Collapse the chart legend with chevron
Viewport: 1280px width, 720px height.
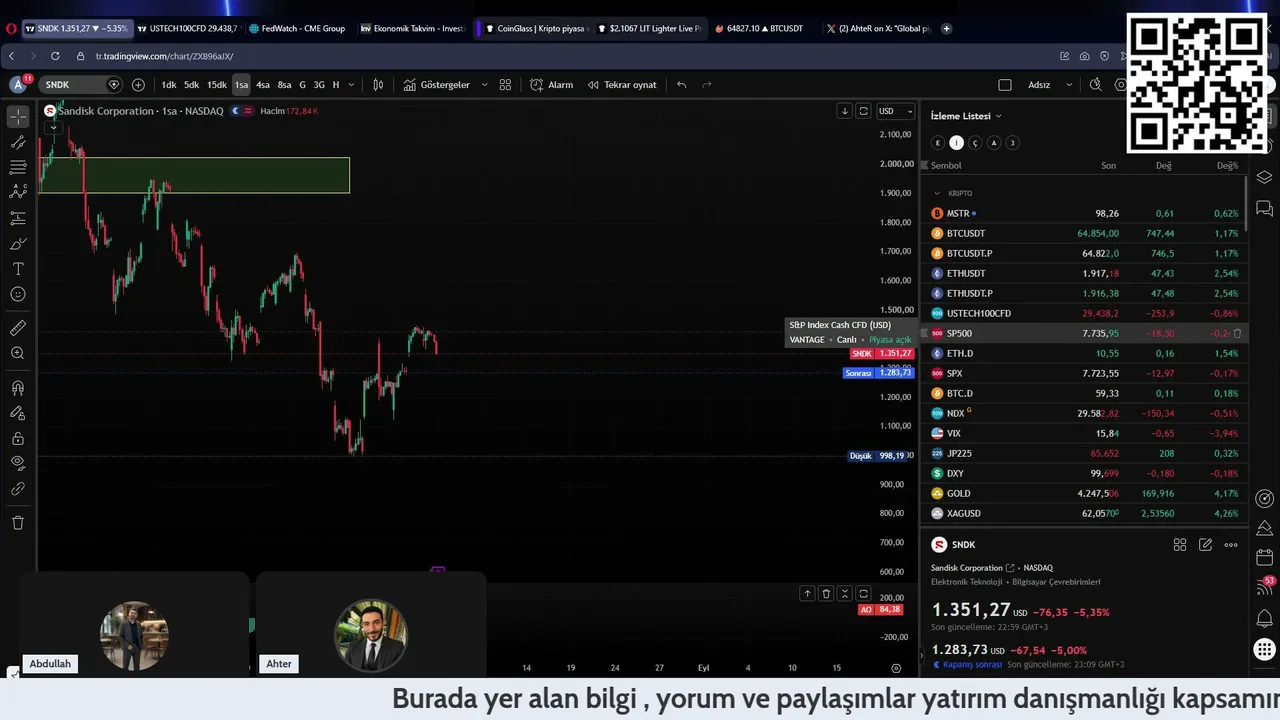52,127
